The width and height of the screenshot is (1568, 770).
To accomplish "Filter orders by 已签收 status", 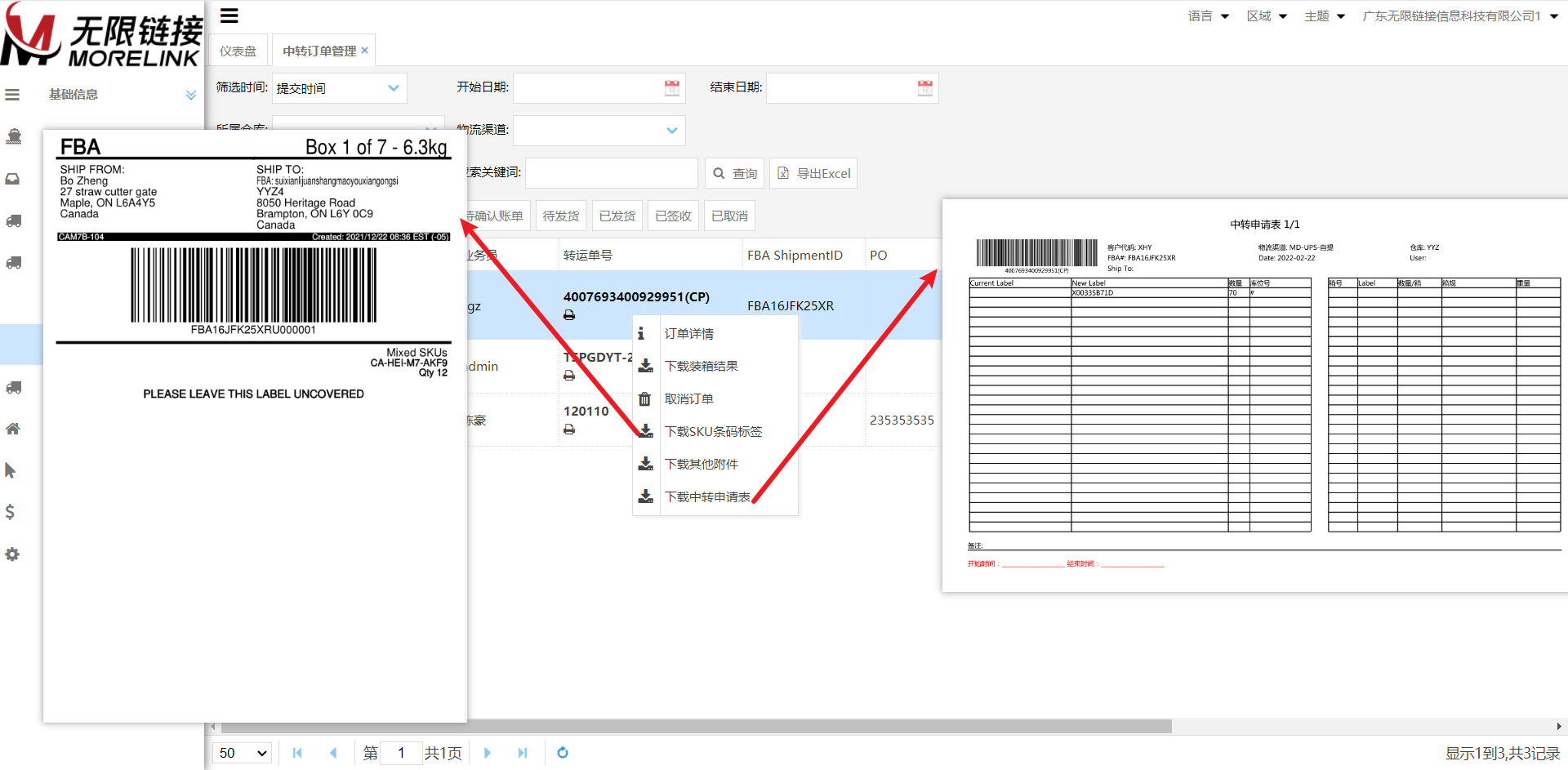I will pyautogui.click(x=674, y=216).
